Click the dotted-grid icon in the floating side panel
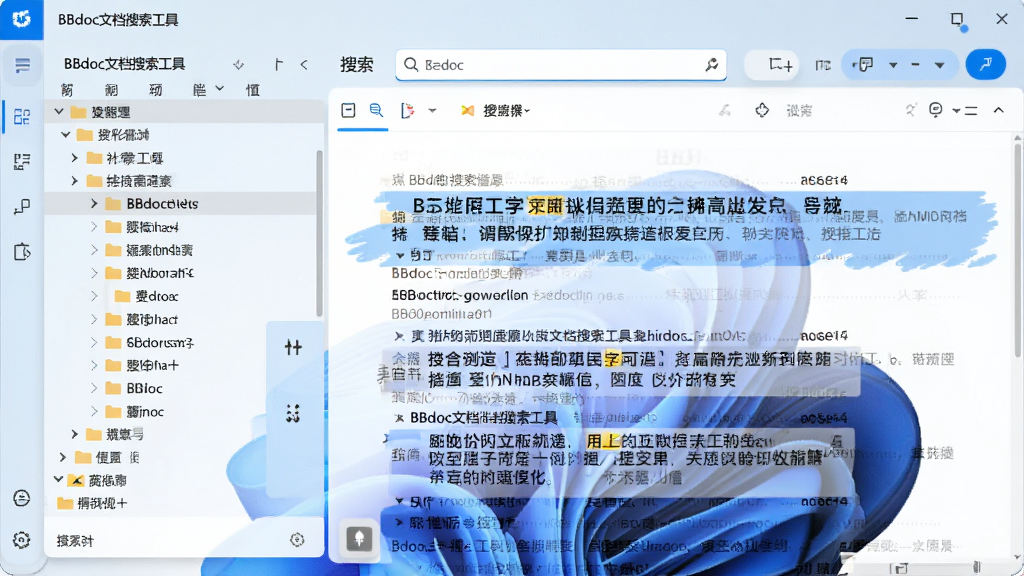The width and height of the screenshot is (1024, 576). [x=293, y=413]
